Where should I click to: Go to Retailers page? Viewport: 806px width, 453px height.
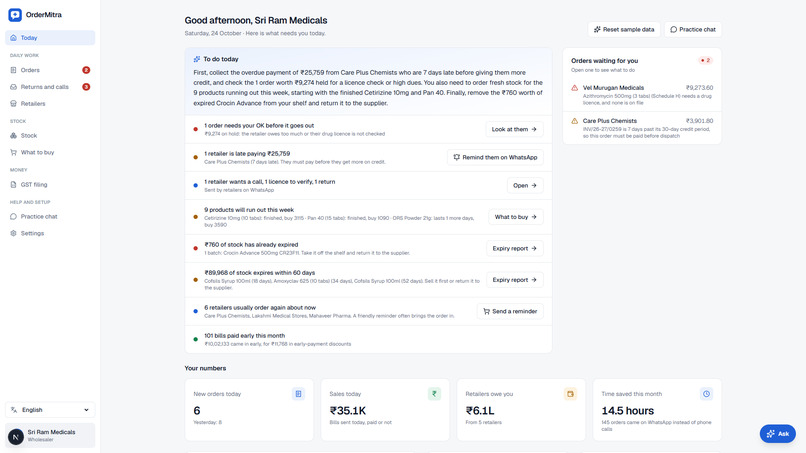(x=50, y=103)
